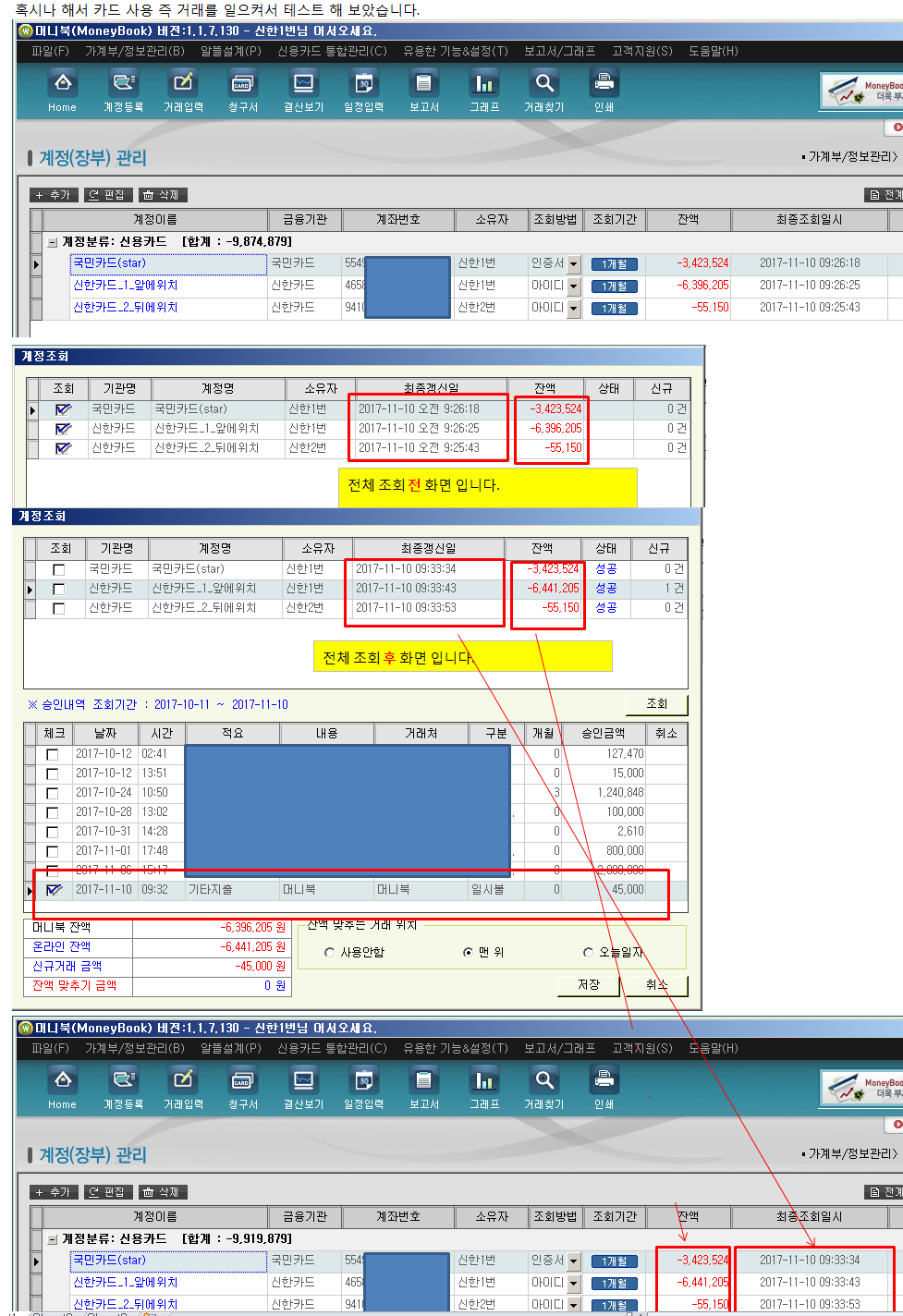This screenshot has width=903, height=1316.
Task: Click 인쇄 printer icon in the lower window toolbar
Action: point(604,1082)
